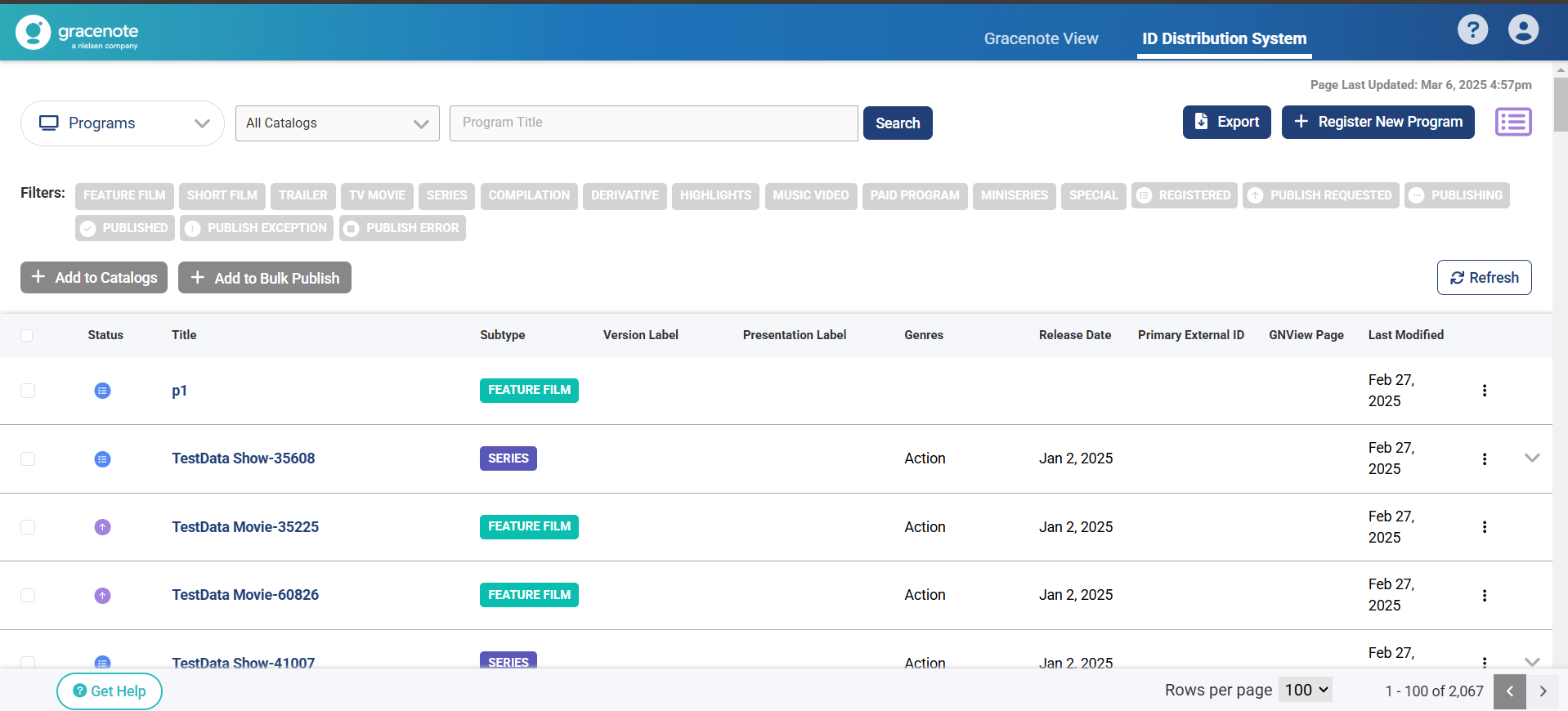Click the Register New Program button
The width and height of the screenshot is (1568, 711).
1378,122
